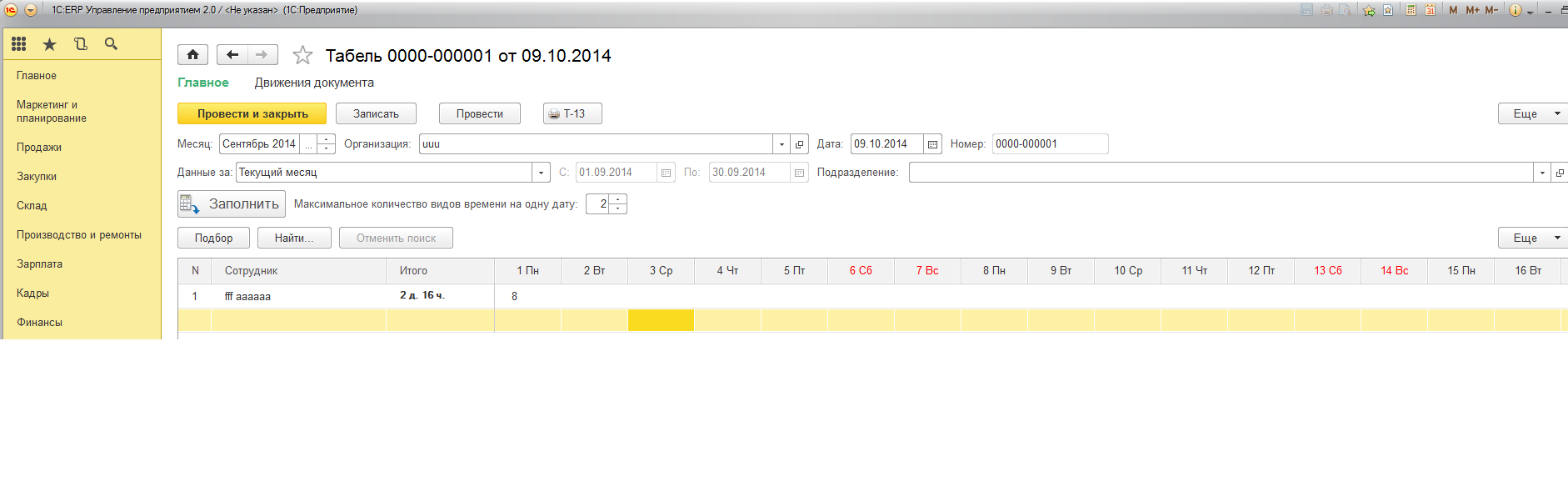1568x492 pixels.
Task: Open Кадры section in sidebar
Action: click(32, 294)
